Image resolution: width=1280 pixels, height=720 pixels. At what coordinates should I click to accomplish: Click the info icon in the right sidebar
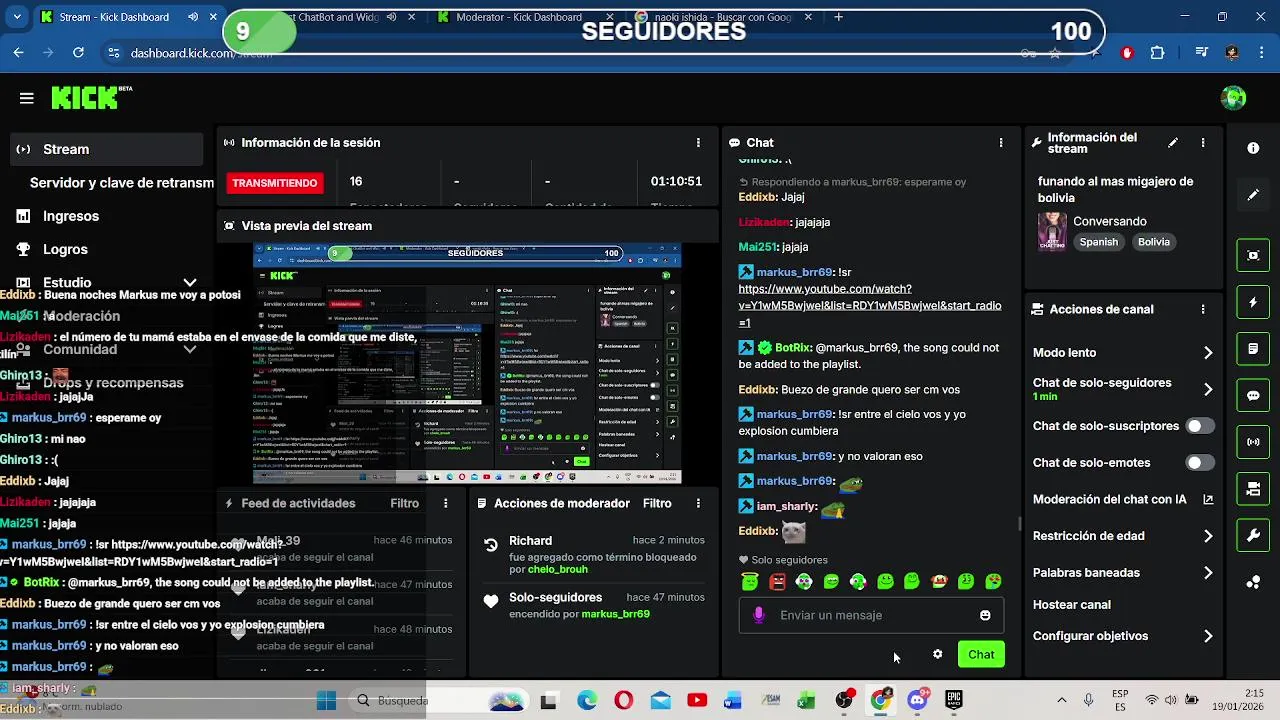pos(1253,148)
